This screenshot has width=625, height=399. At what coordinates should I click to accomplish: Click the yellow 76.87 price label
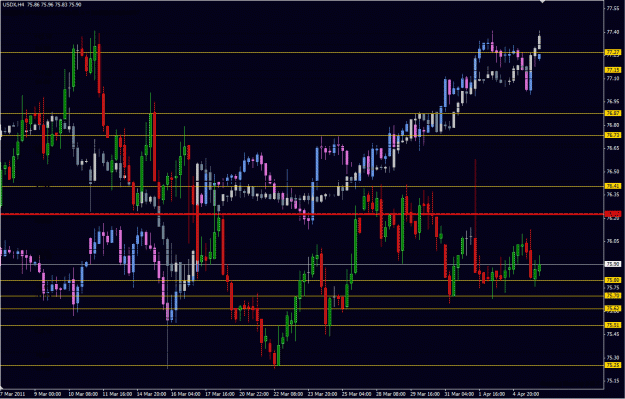613,114
